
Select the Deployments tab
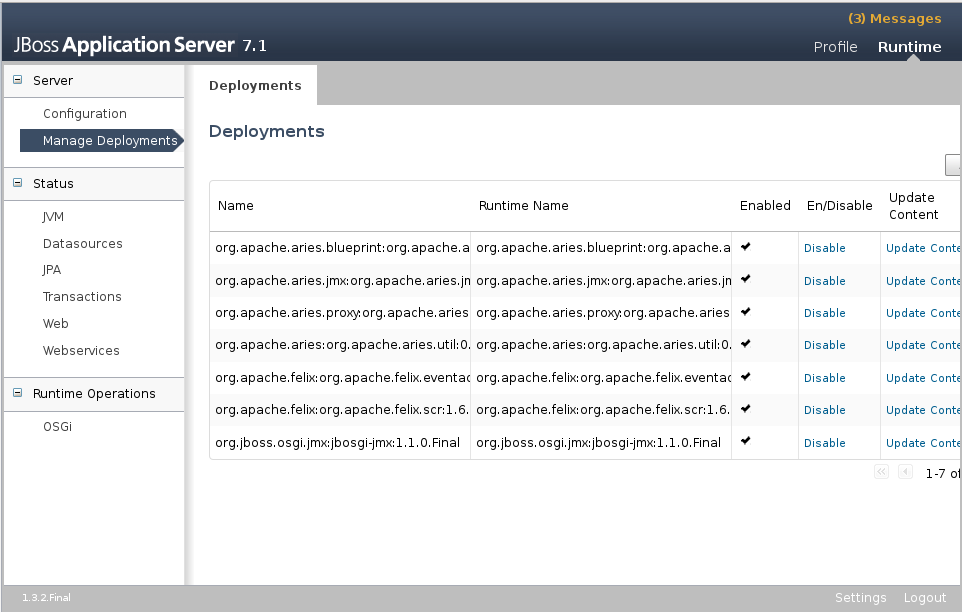(255, 86)
